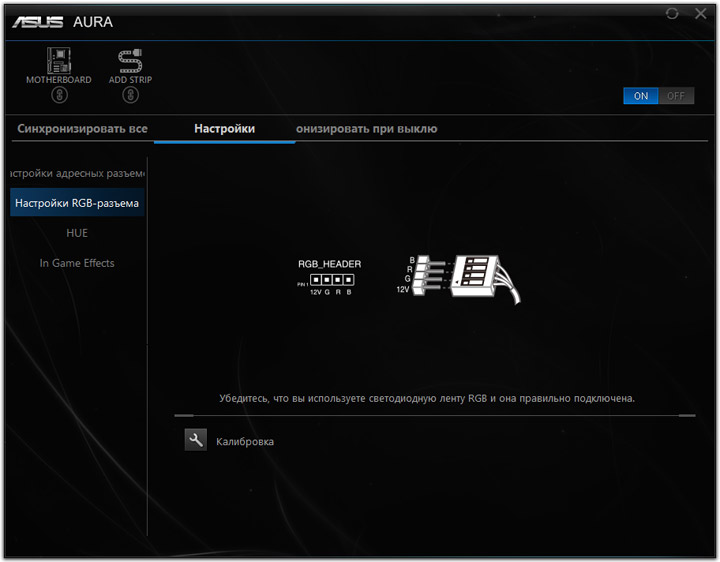Click the Калибровка wrench icon
The height and width of the screenshot is (562, 720).
point(196,440)
